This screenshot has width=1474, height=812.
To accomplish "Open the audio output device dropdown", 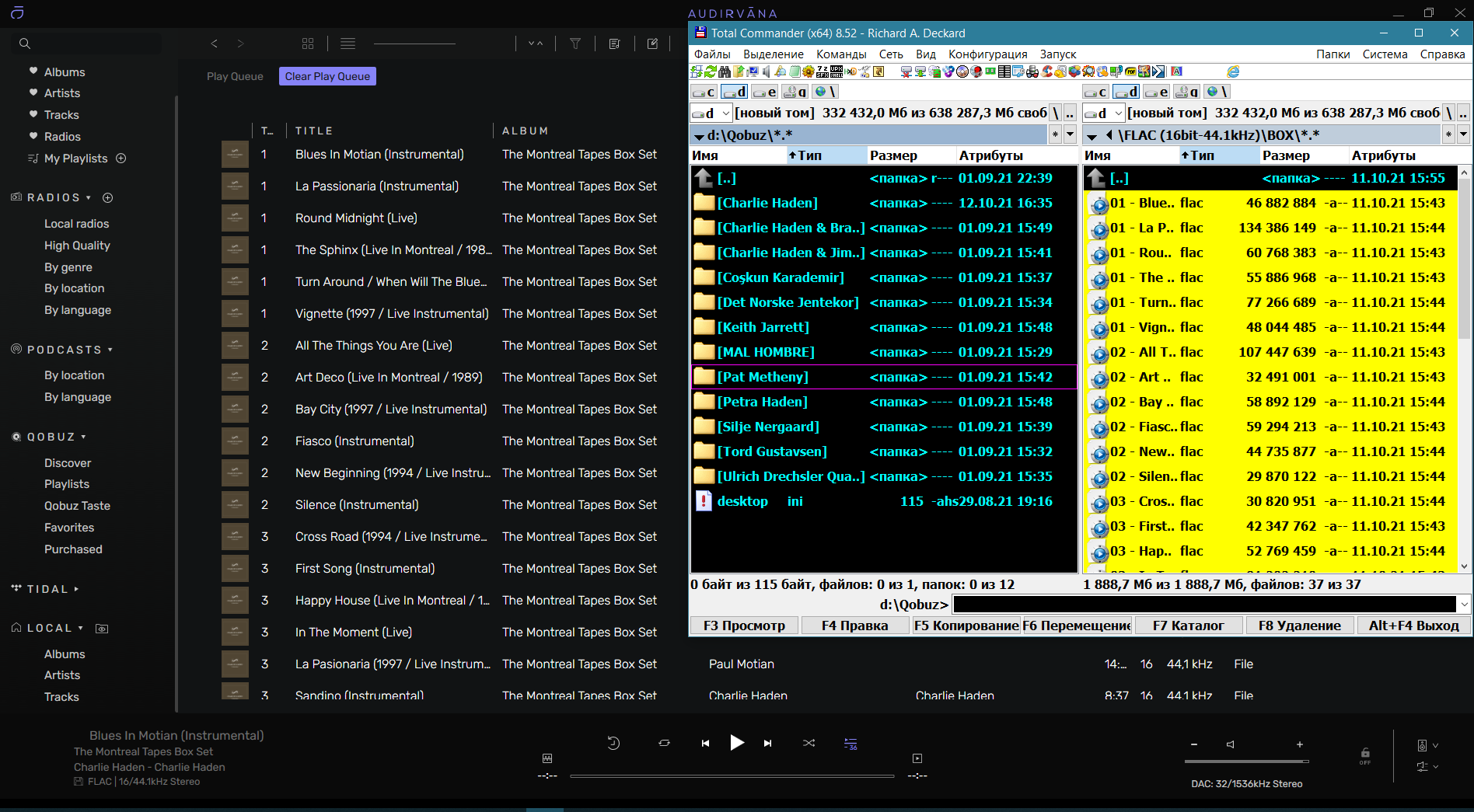I will [1427, 745].
